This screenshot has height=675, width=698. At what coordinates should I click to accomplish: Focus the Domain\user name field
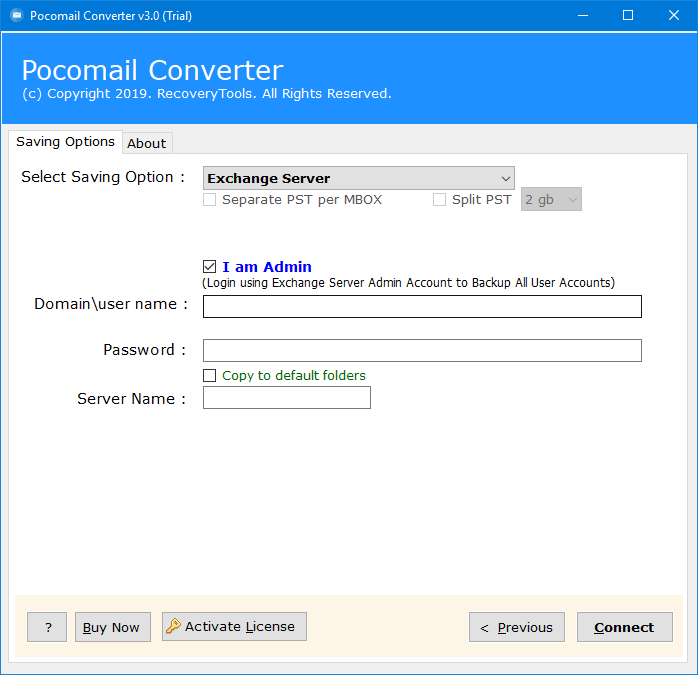point(422,306)
